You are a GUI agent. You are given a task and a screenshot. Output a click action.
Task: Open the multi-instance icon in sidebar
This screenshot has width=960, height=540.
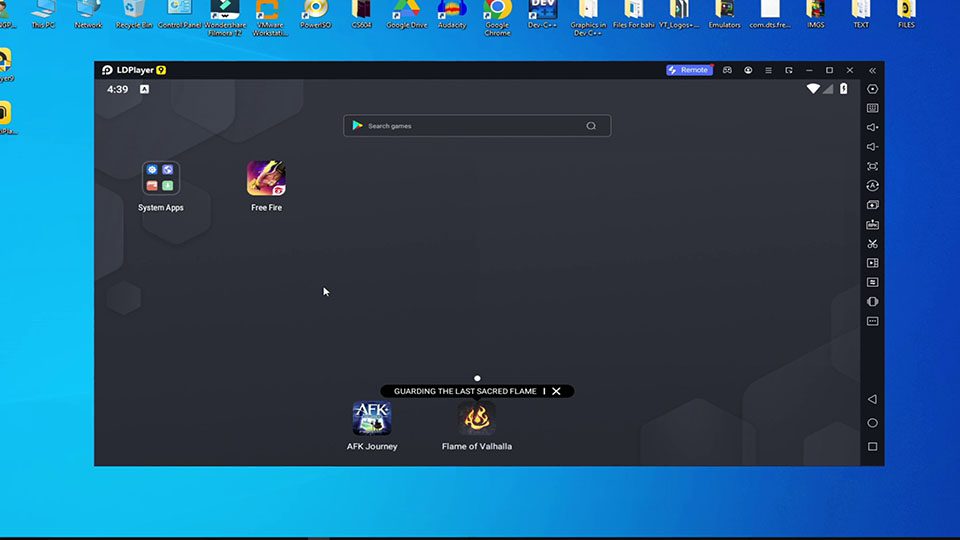click(x=872, y=205)
